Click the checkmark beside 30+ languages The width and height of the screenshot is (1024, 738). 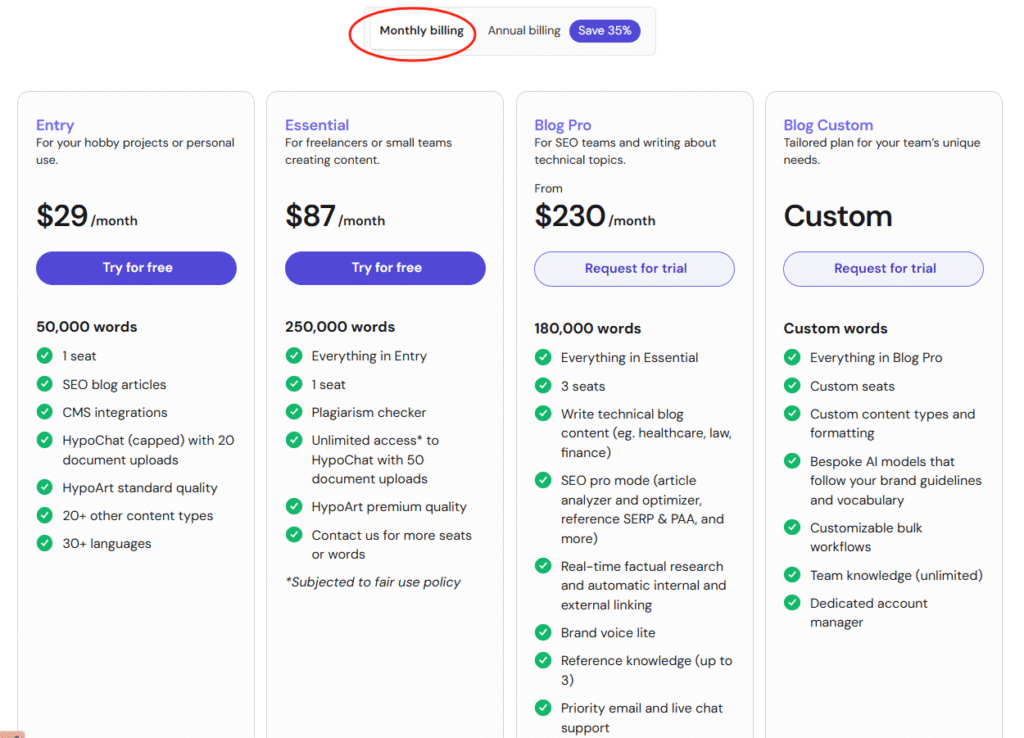click(x=45, y=543)
